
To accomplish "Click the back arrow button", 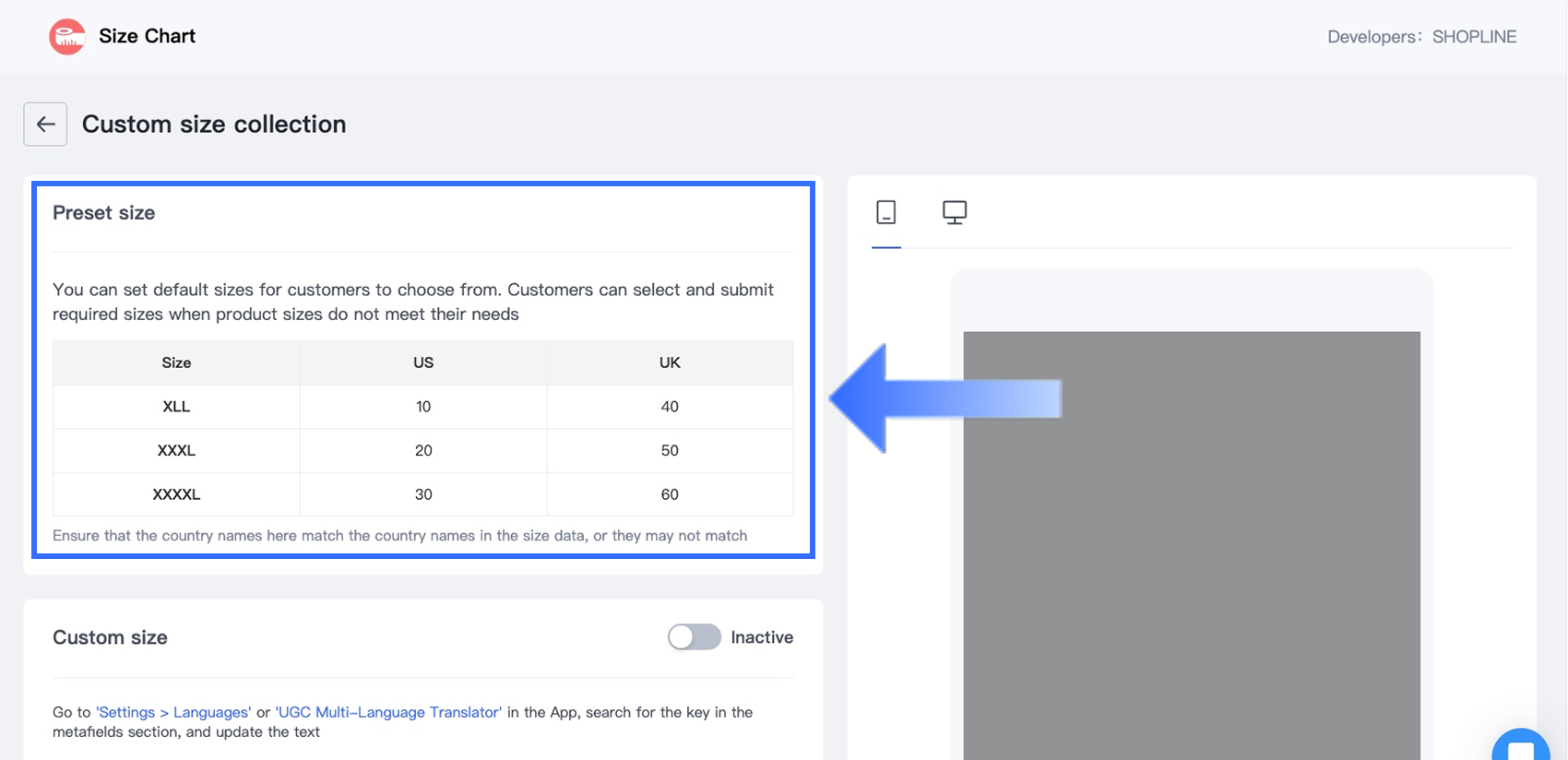I will coord(45,125).
